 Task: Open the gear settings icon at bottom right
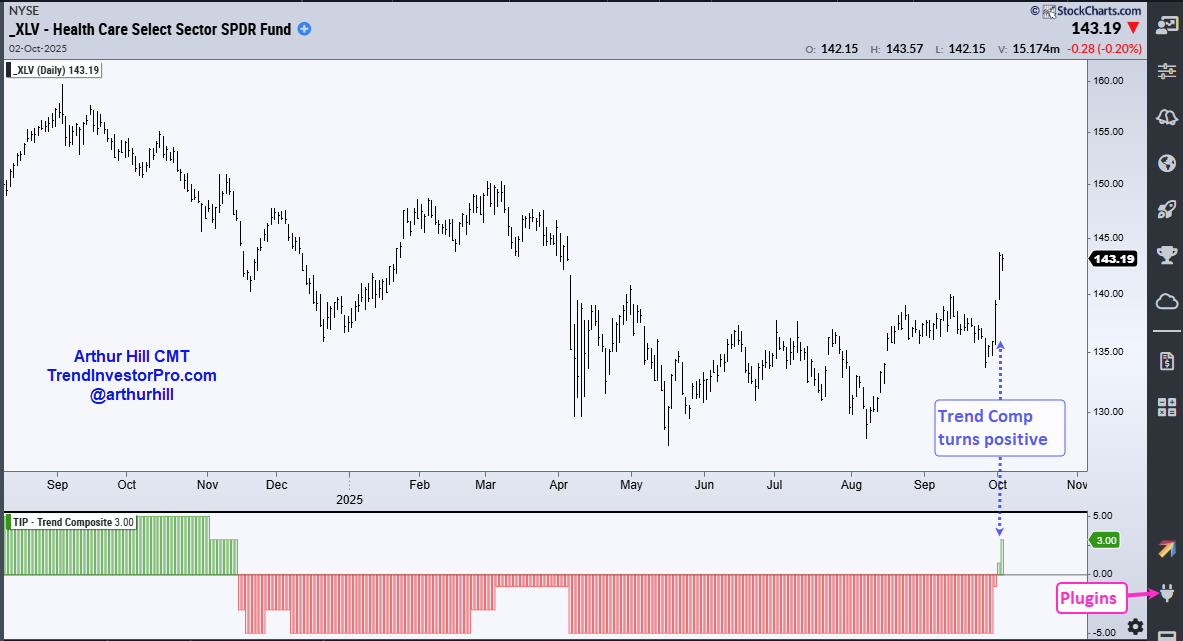pos(1136,626)
